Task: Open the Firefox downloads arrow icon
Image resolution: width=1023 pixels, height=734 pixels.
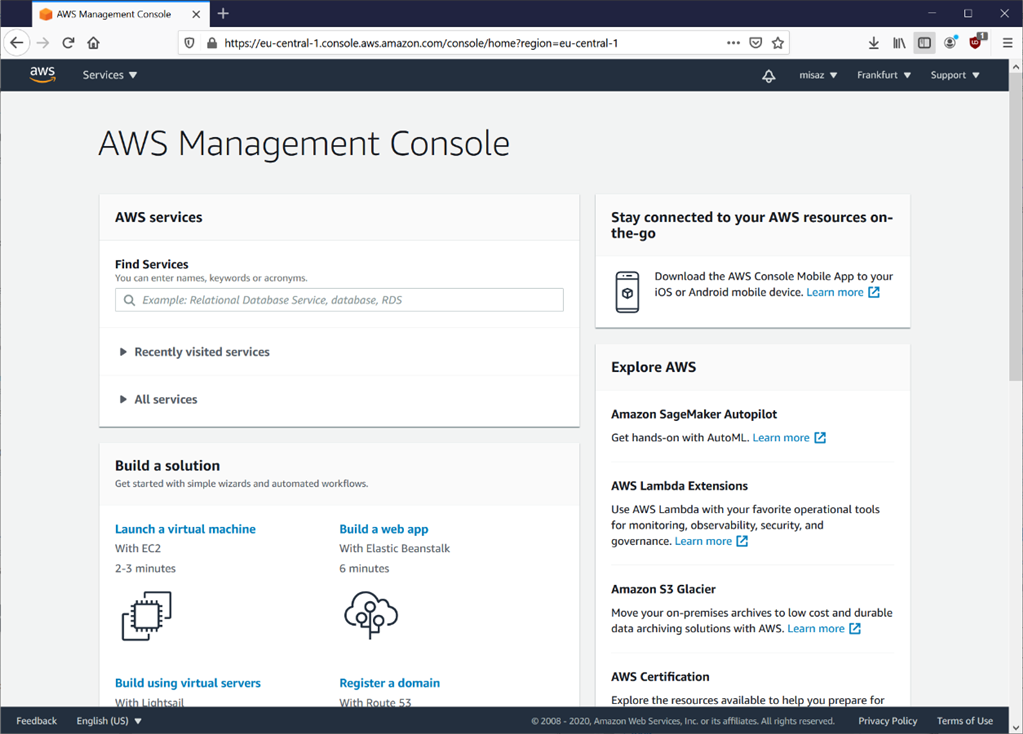Action: pyautogui.click(x=873, y=43)
